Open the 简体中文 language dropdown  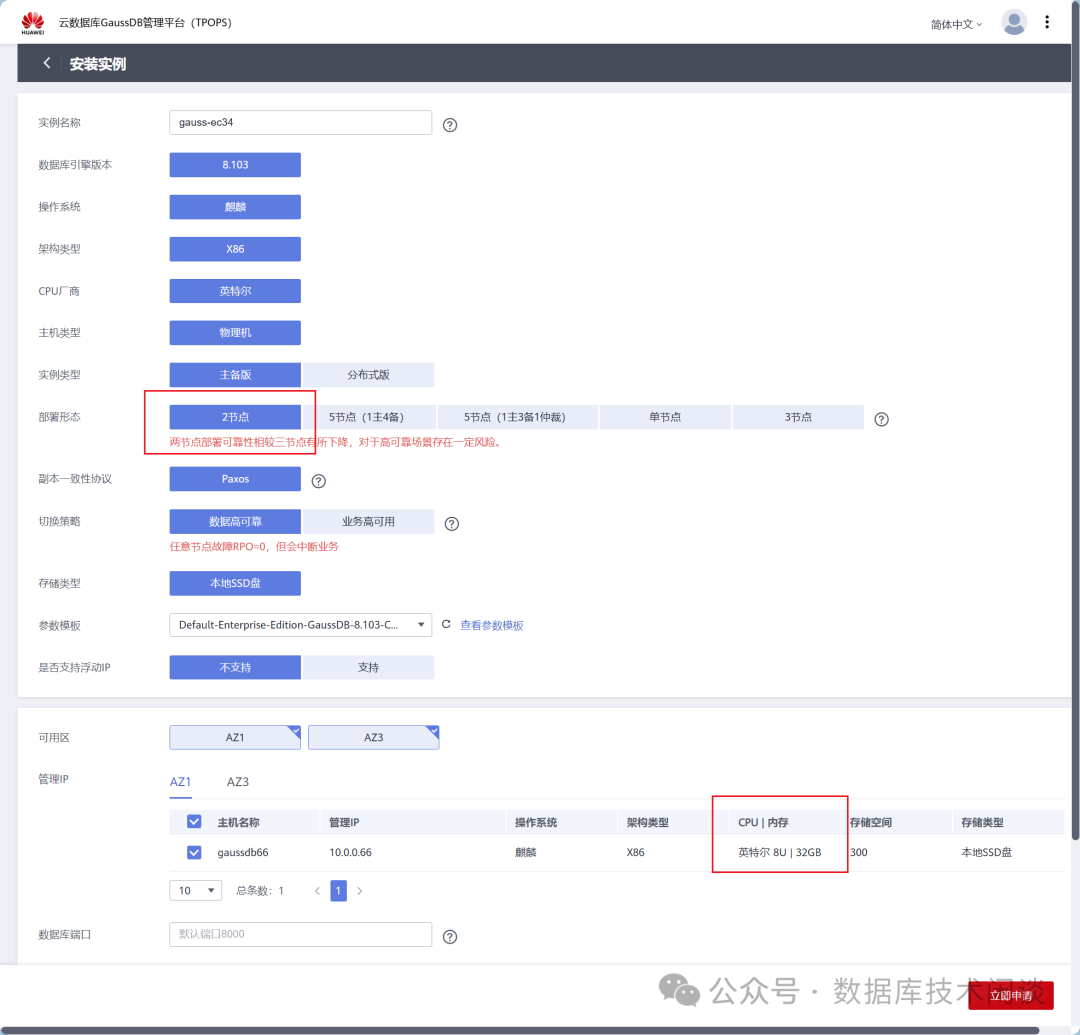pyautogui.click(x=956, y=25)
